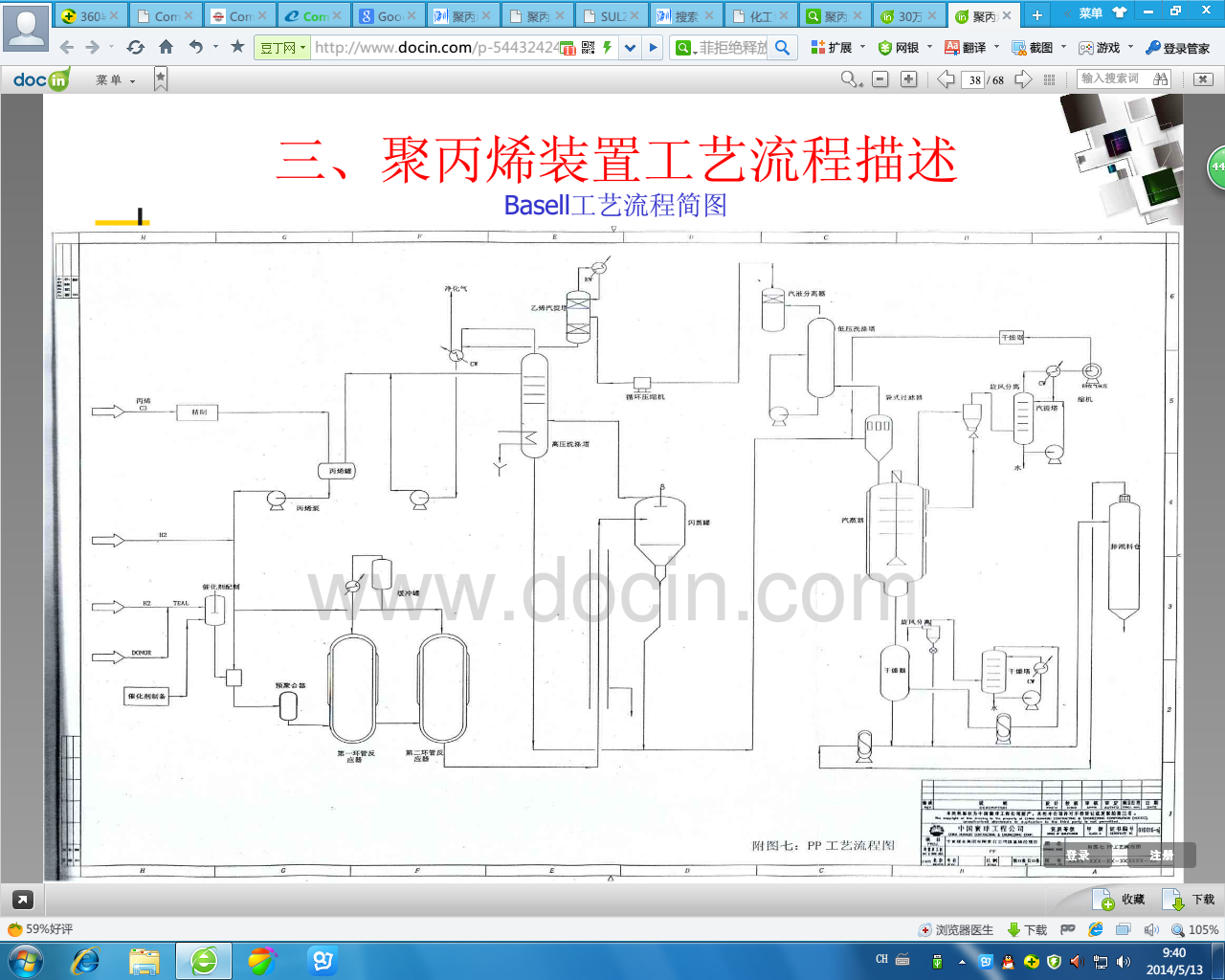Click the binoculars find icon
Viewport: 1225px width, 980px height.
tap(1161, 78)
